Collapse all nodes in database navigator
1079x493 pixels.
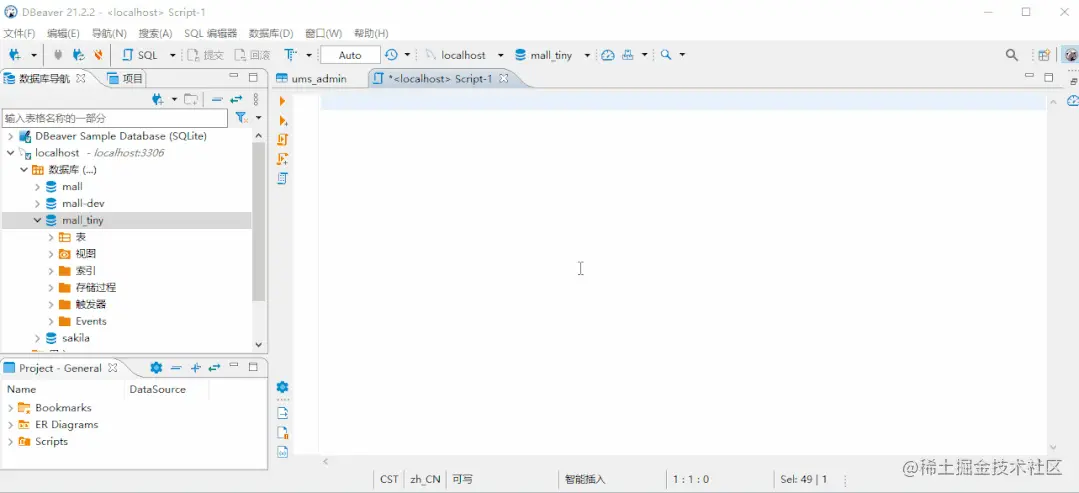click(217, 99)
